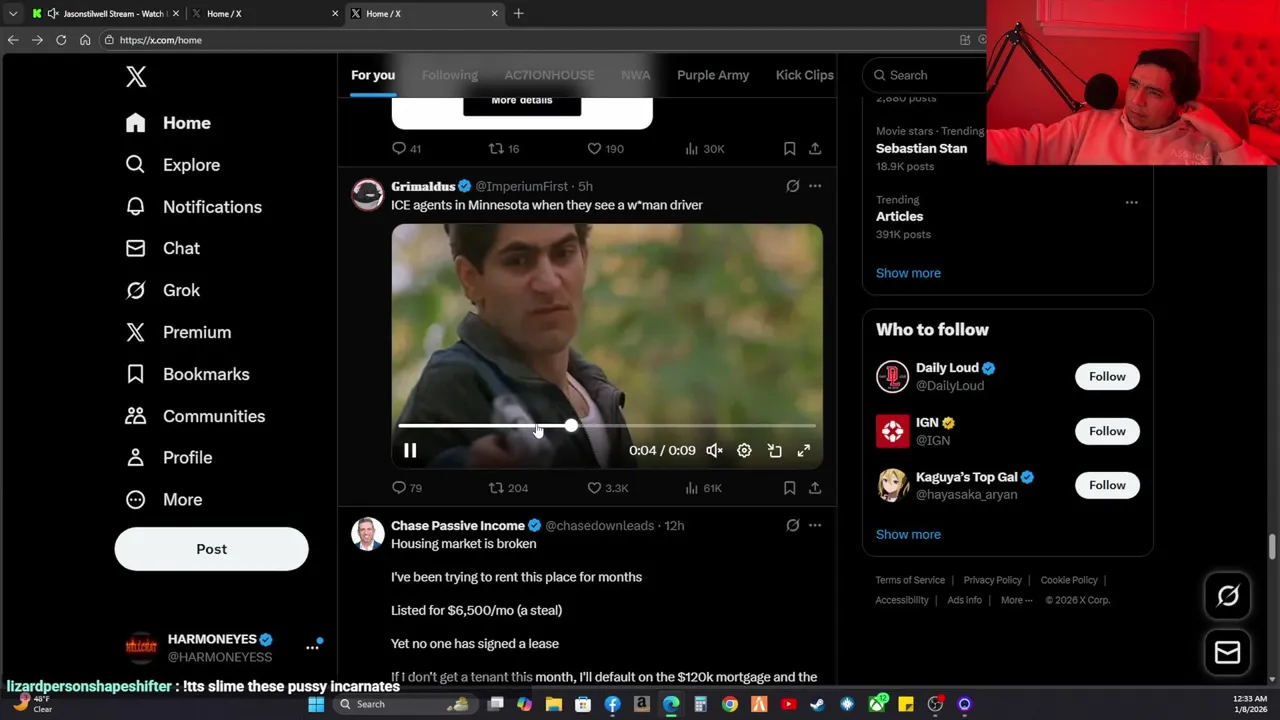Screen dimensions: 1280x720
Task: Open a new browser tab
Action: click(518, 14)
